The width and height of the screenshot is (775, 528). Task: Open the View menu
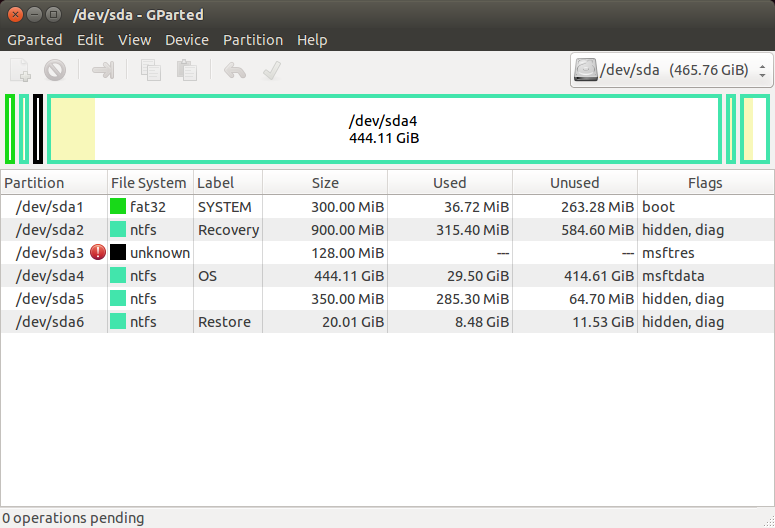(x=134, y=40)
